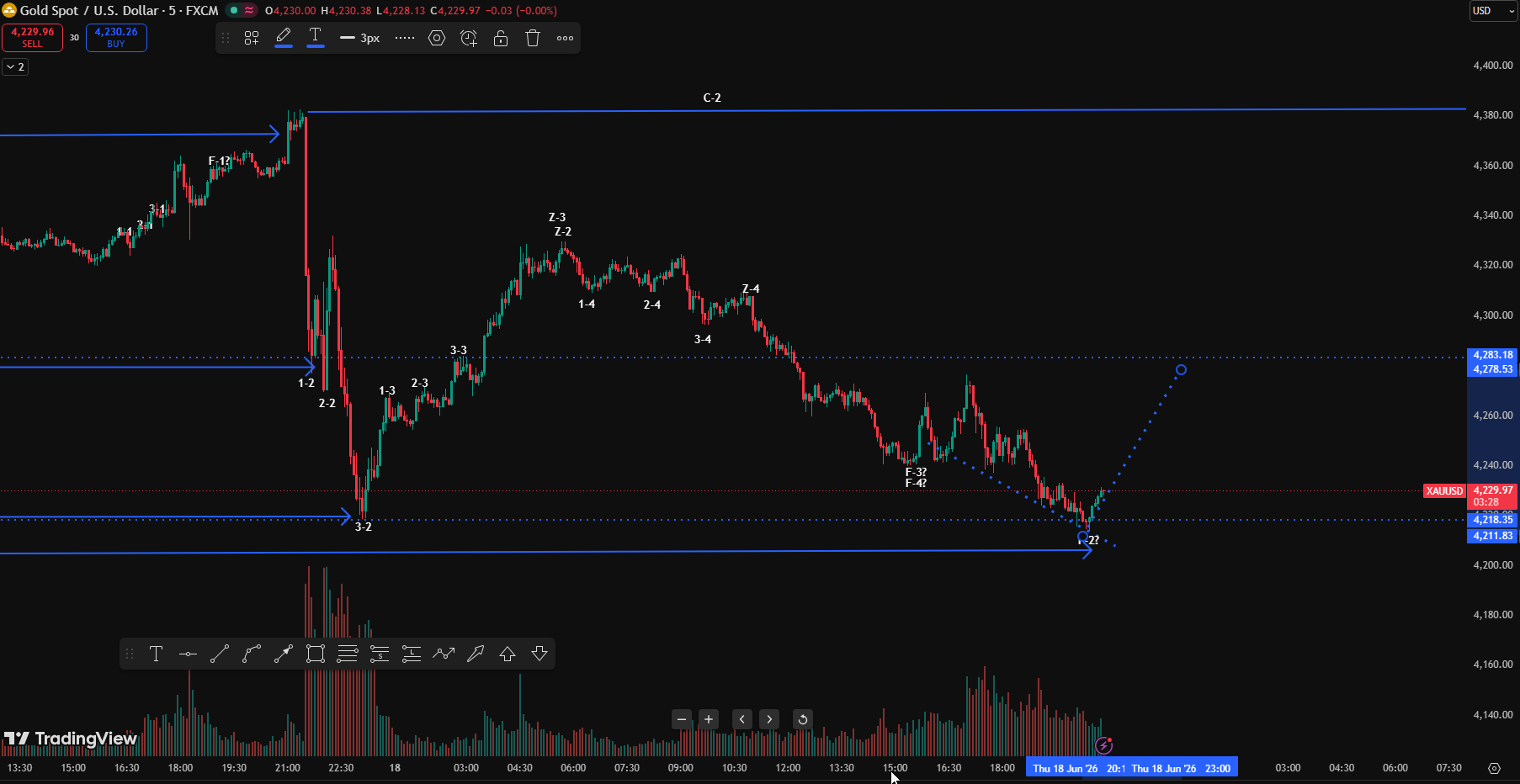
Task: Select the C-2 text label
Action: click(712, 98)
